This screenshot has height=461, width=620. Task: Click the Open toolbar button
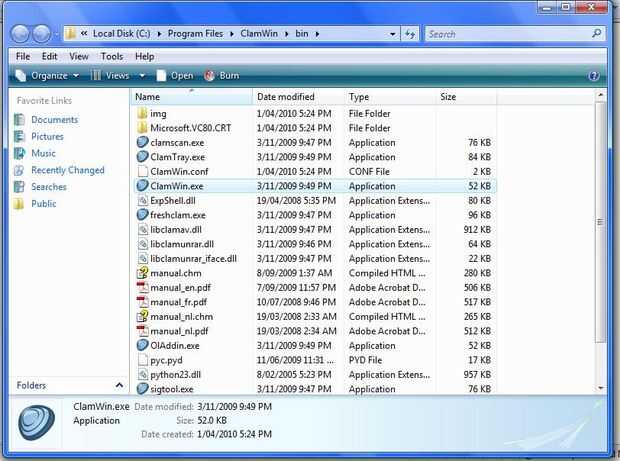click(x=175, y=76)
